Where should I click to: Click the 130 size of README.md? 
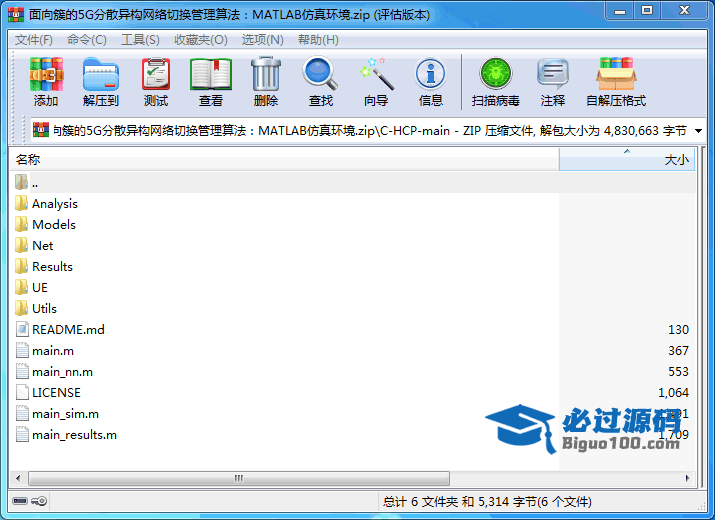click(x=679, y=329)
